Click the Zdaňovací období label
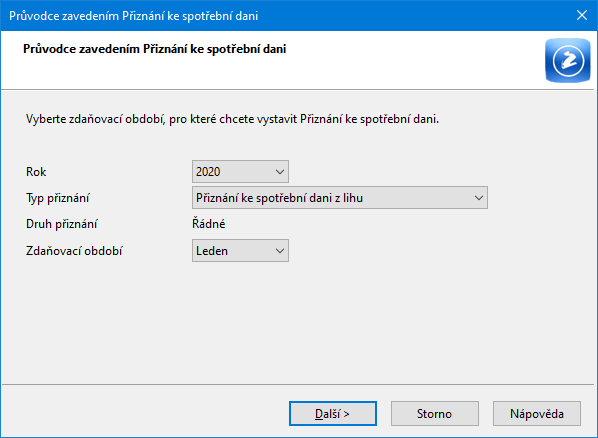The image size is (598, 438). click(74, 251)
